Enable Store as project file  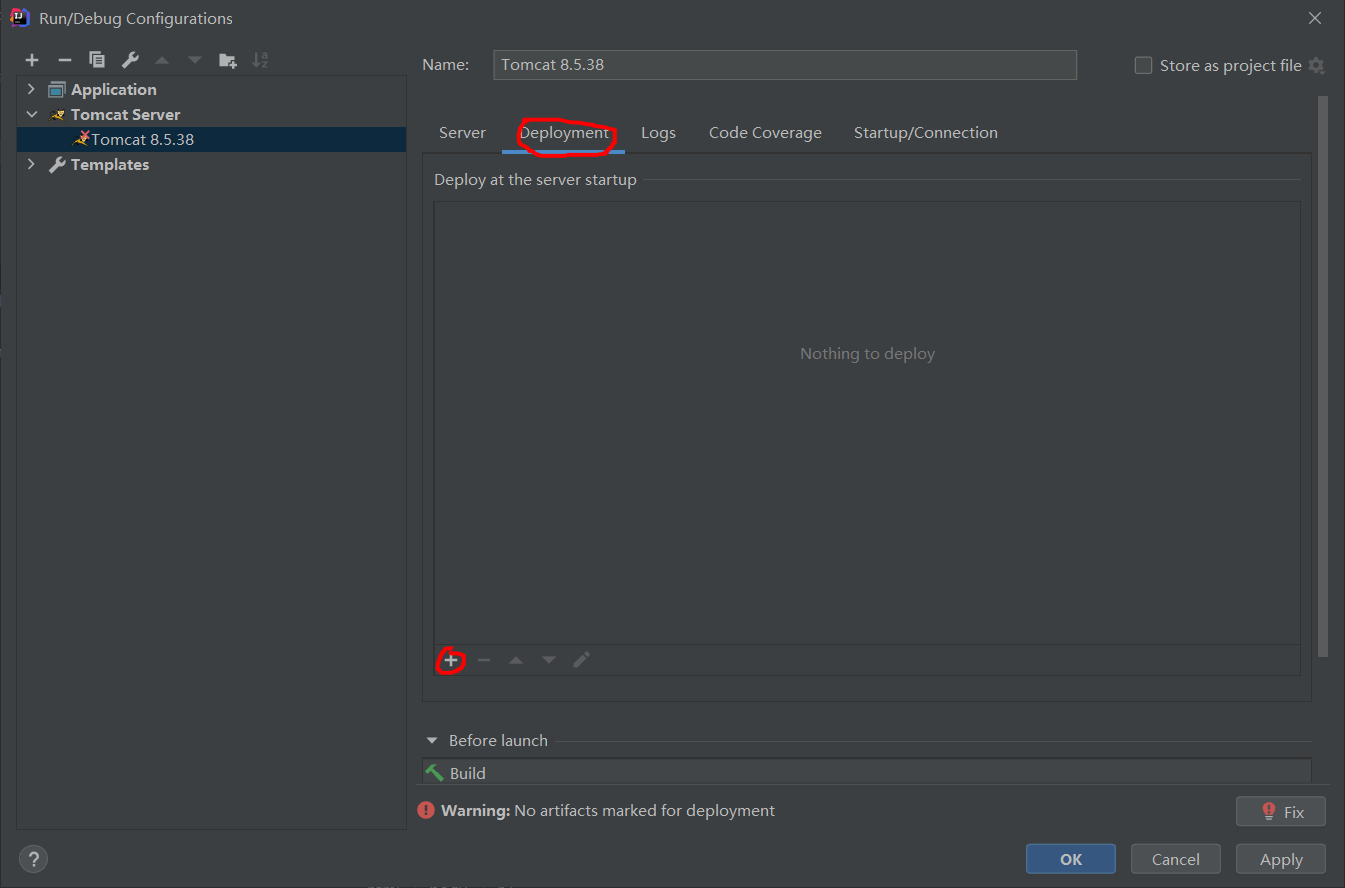pos(1143,65)
